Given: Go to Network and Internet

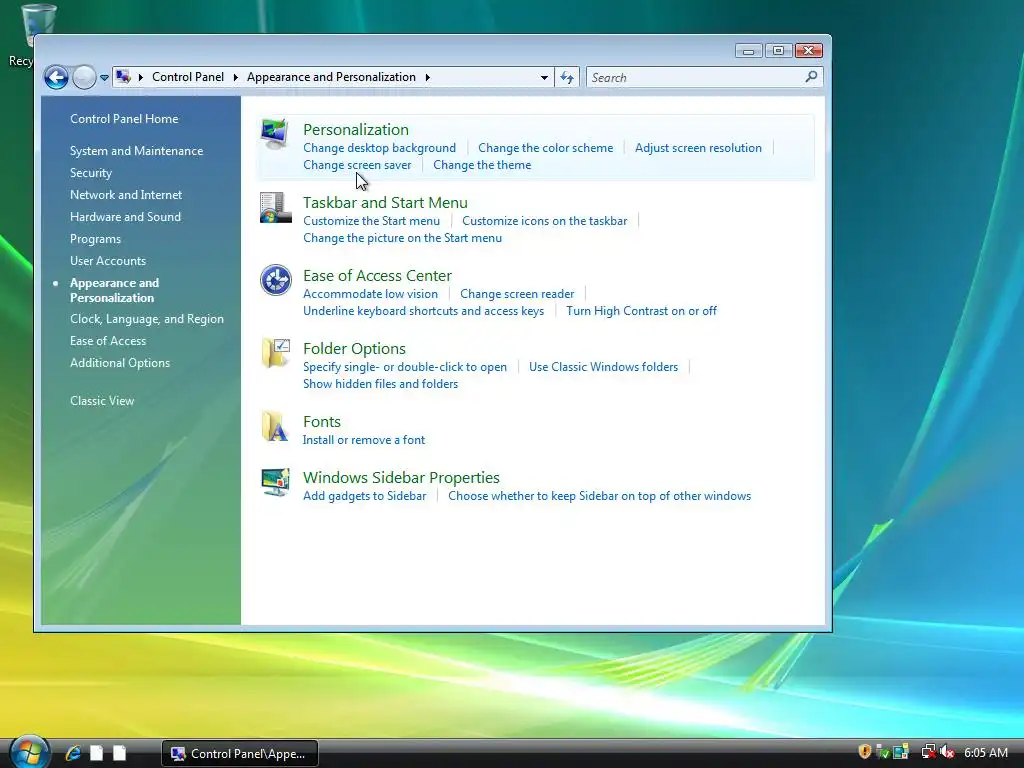Looking at the screenshot, I should pos(126,195).
